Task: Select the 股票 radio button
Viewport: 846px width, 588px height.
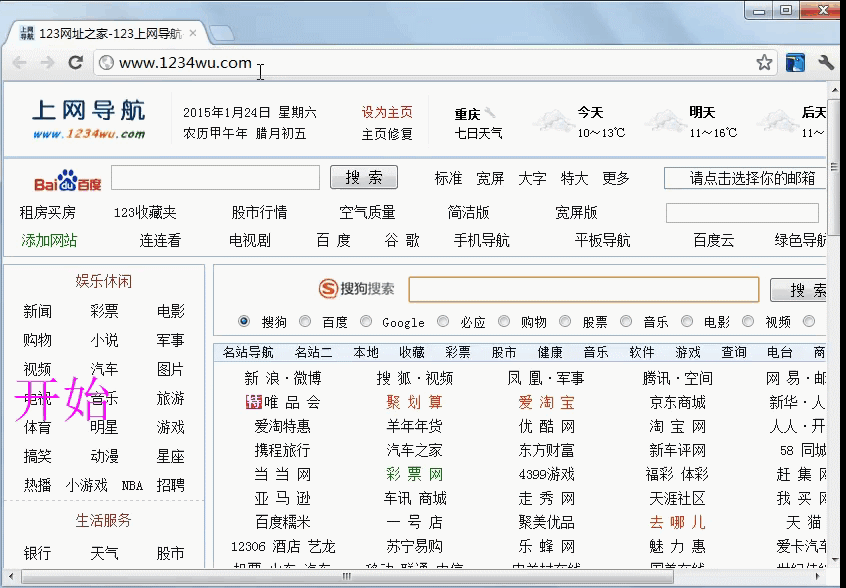Action: click(565, 322)
